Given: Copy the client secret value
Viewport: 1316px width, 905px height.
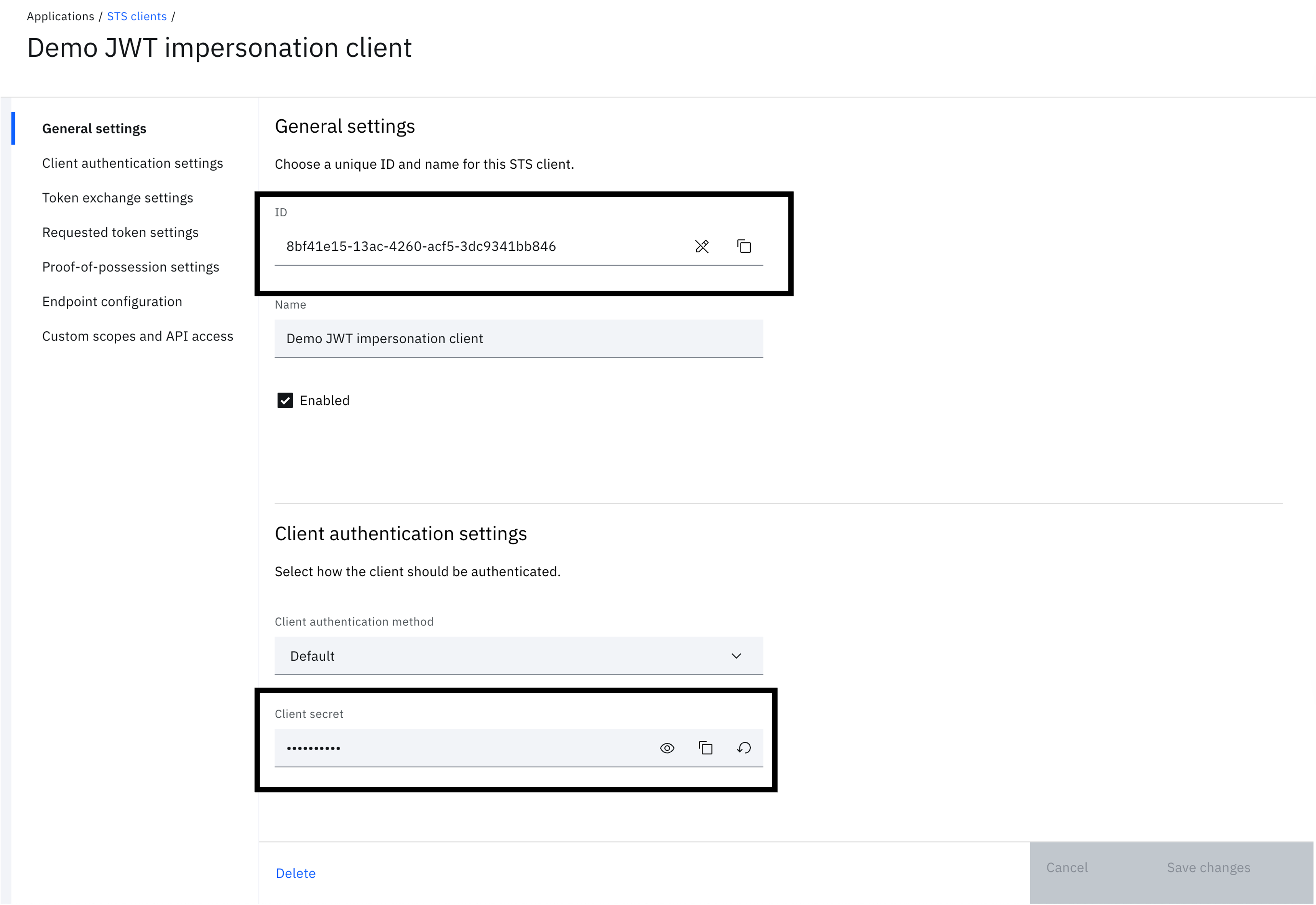Looking at the screenshot, I should pos(705,748).
